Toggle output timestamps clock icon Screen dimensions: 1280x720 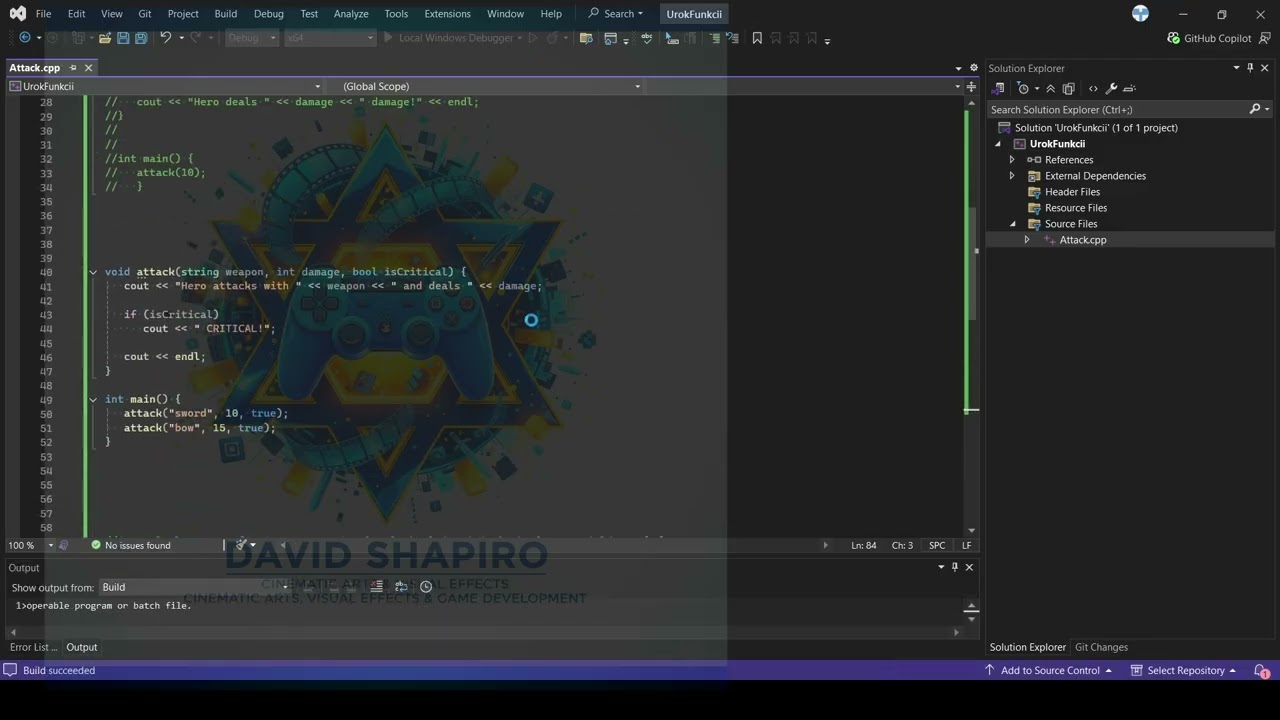tap(426, 587)
